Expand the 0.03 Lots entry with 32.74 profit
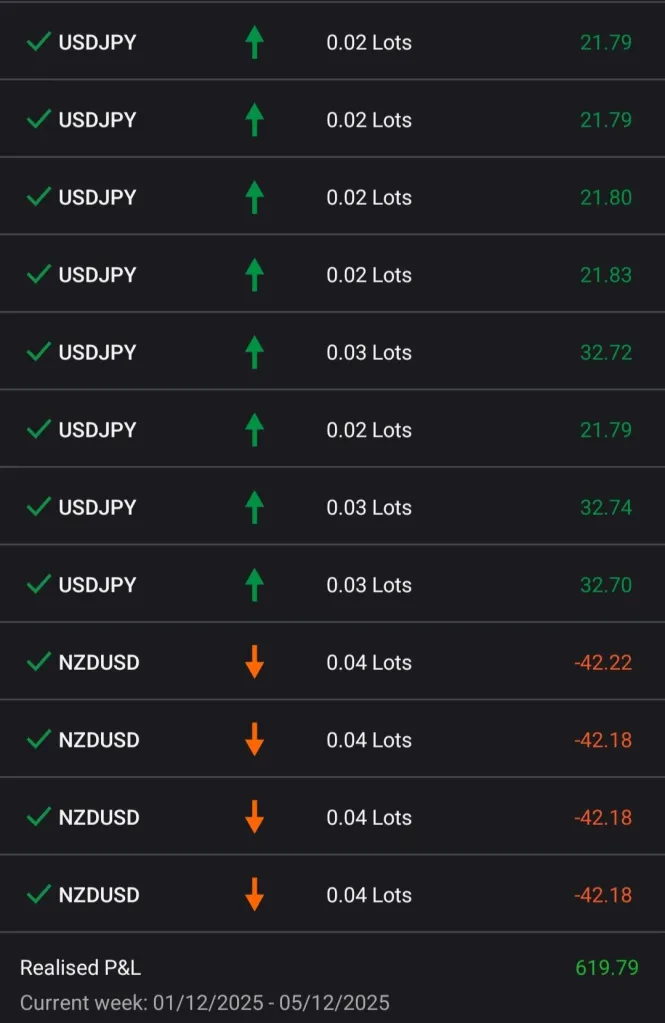This screenshot has height=1023, width=665. (369, 507)
